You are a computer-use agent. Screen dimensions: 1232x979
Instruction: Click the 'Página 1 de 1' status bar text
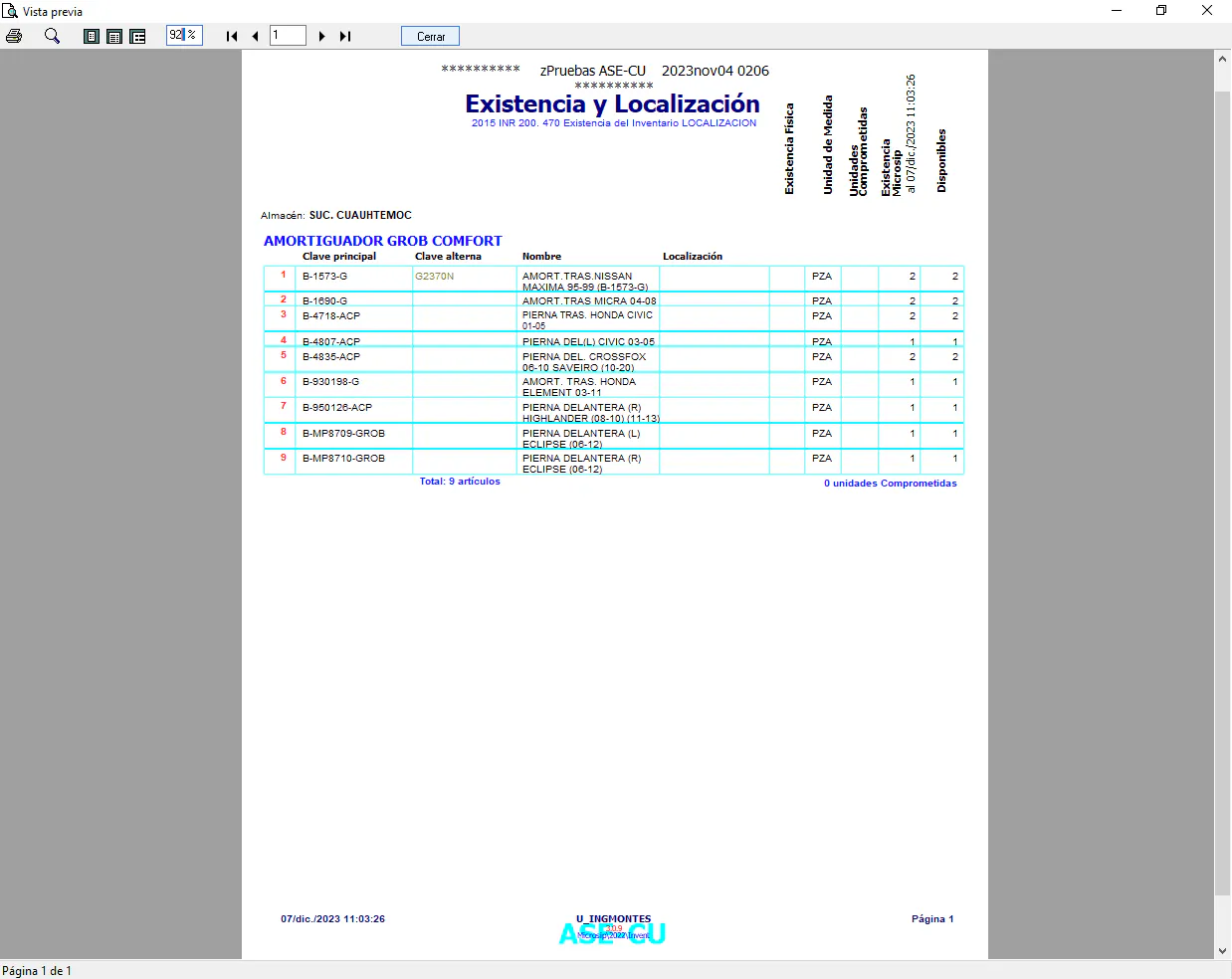tap(37, 971)
